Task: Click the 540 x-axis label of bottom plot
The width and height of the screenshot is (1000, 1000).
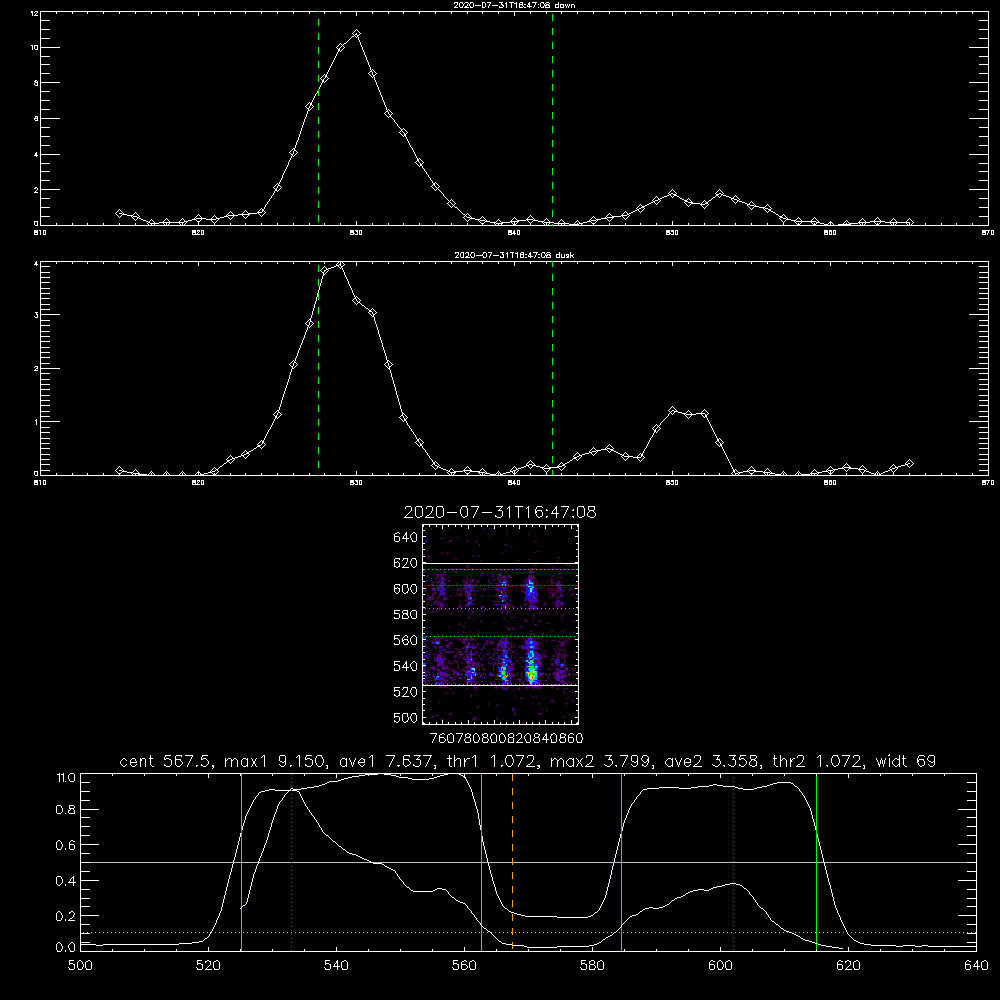Action: (336, 966)
